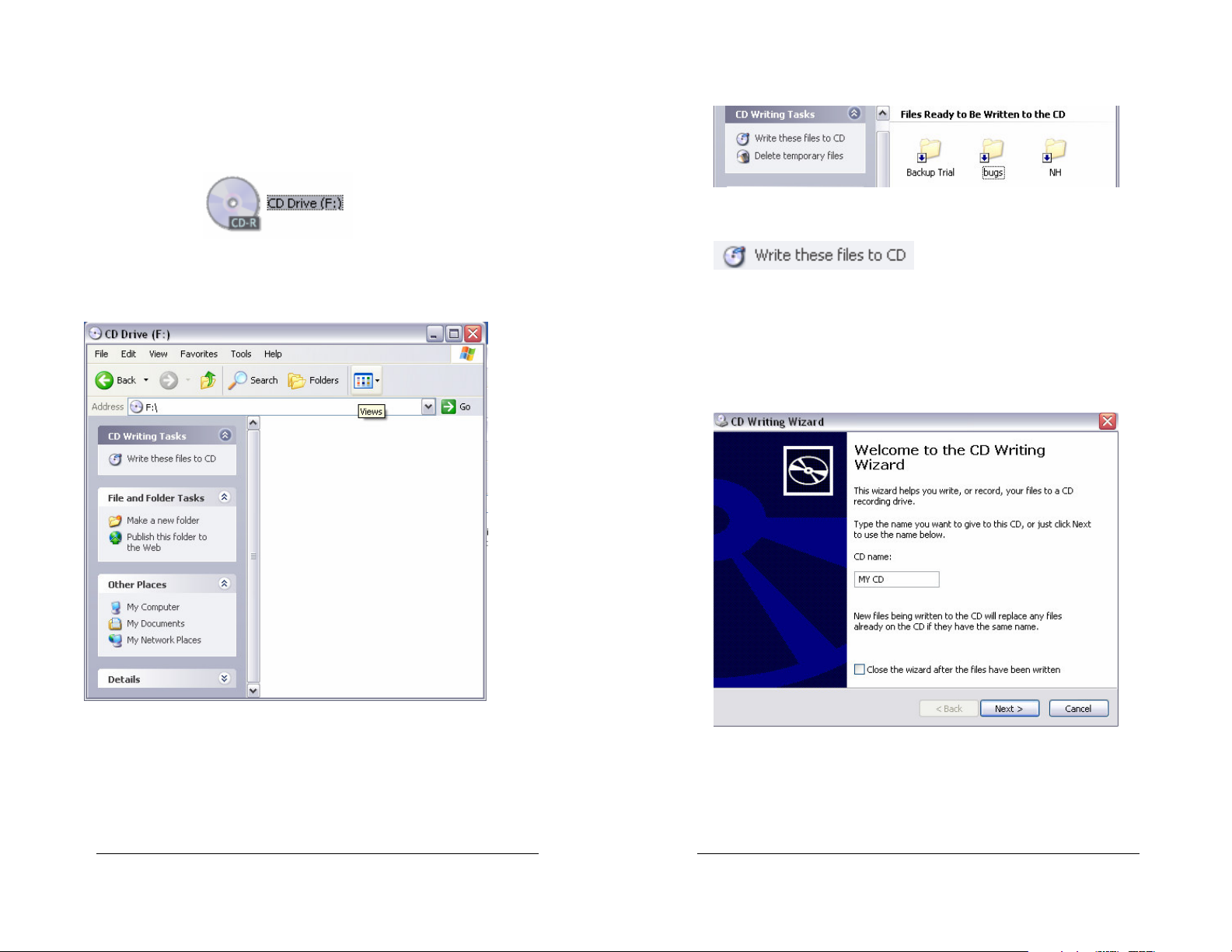Click the My Computer icon
This screenshot has height=952, width=1232.
pos(115,607)
